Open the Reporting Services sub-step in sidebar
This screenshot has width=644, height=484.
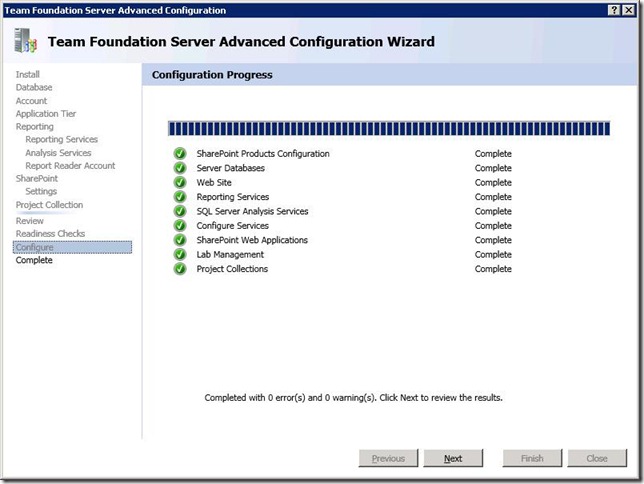pyautogui.click(x=62, y=139)
